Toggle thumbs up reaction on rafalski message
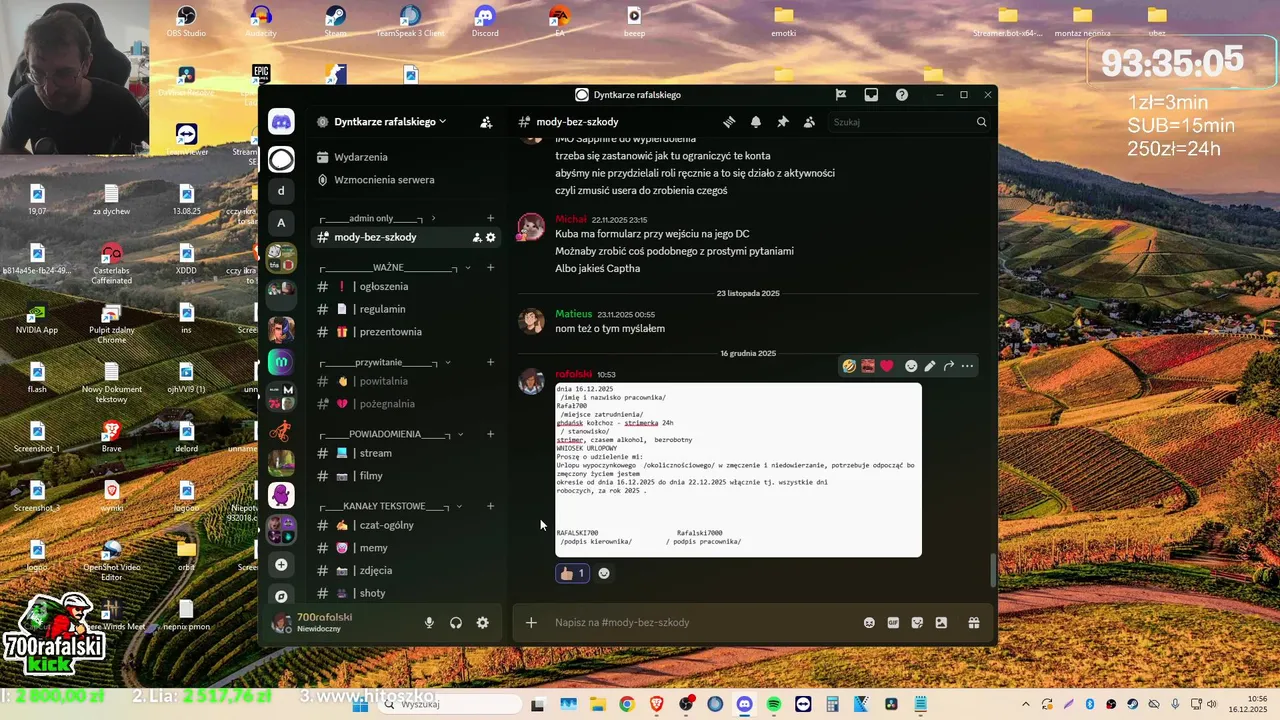The width and height of the screenshot is (1280, 720). click(x=572, y=573)
